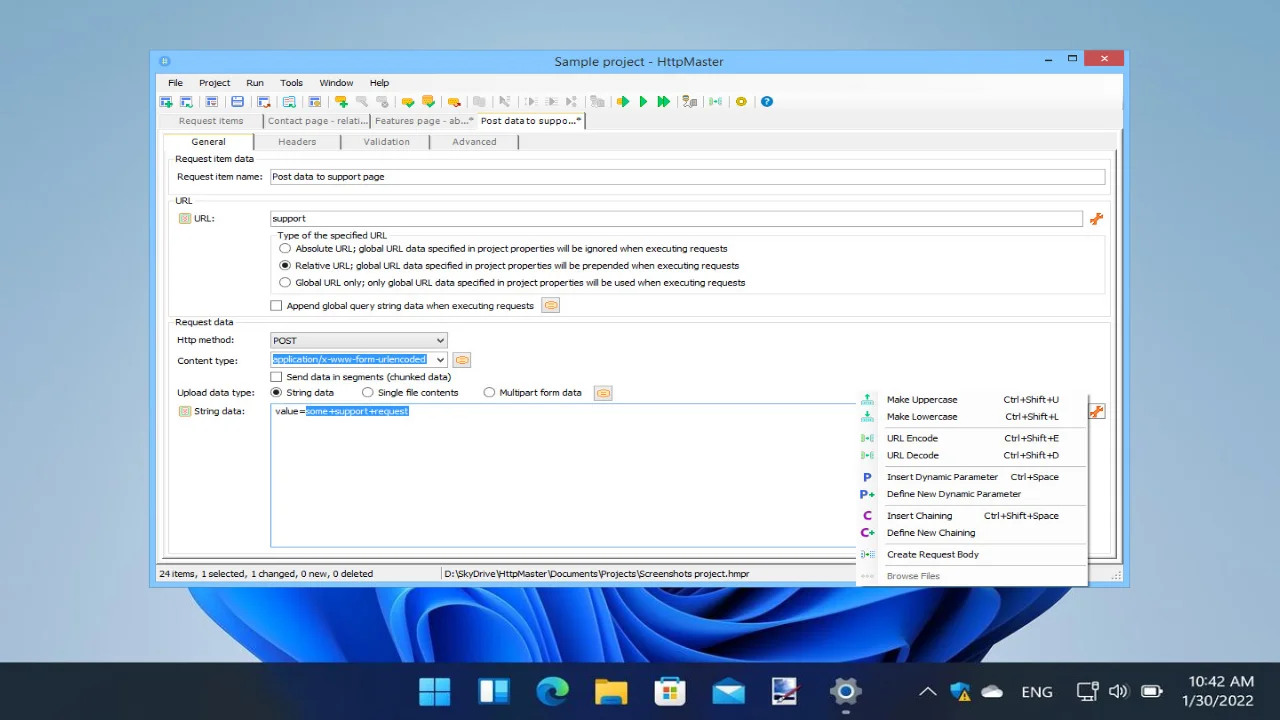Click the volume icon in system tray
Screen dimensions: 1280x720
click(x=1119, y=691)
